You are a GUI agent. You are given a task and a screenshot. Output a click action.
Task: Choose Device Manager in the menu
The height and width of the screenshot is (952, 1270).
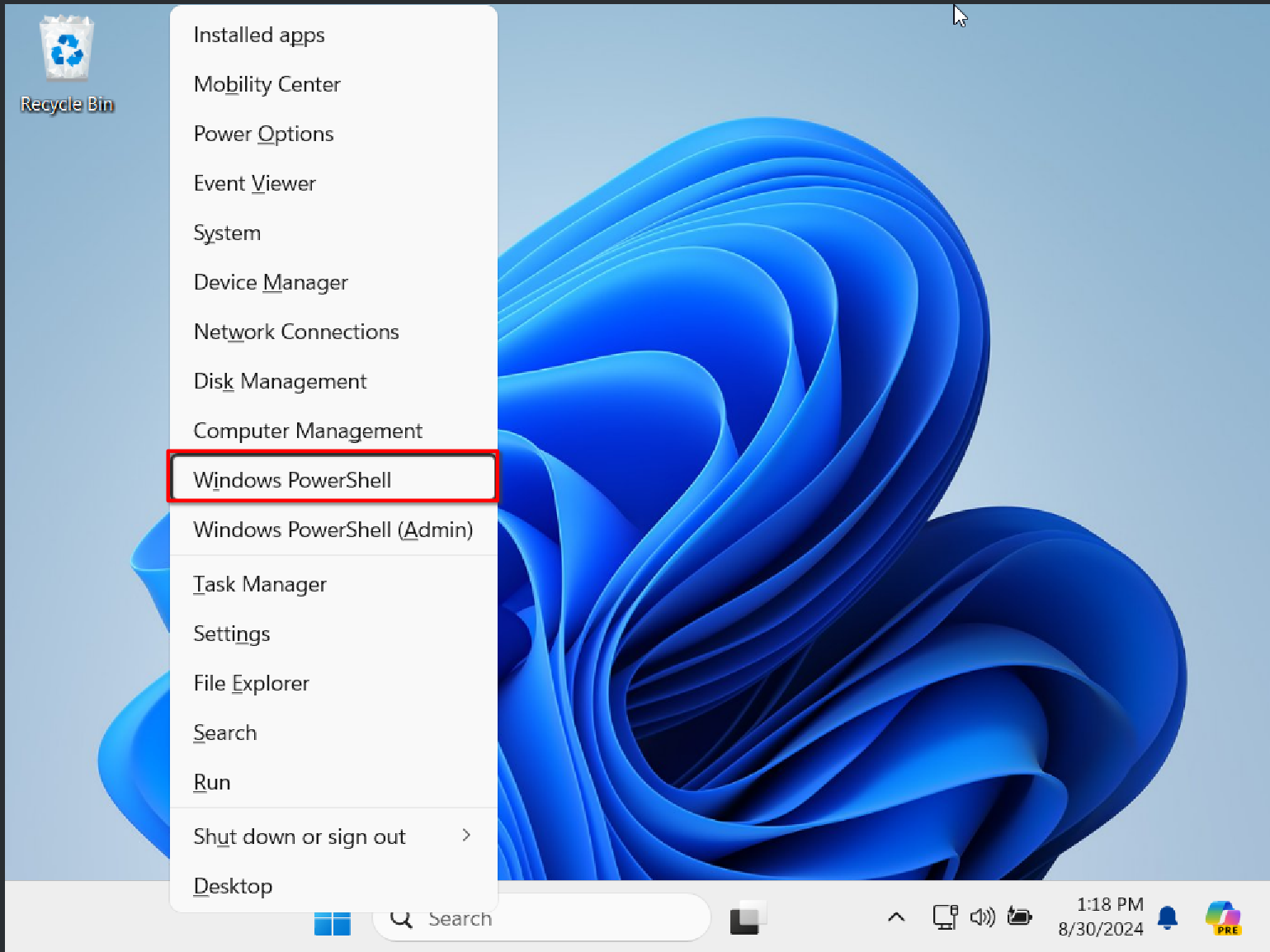pyautogui.click(x=271, y=282)
